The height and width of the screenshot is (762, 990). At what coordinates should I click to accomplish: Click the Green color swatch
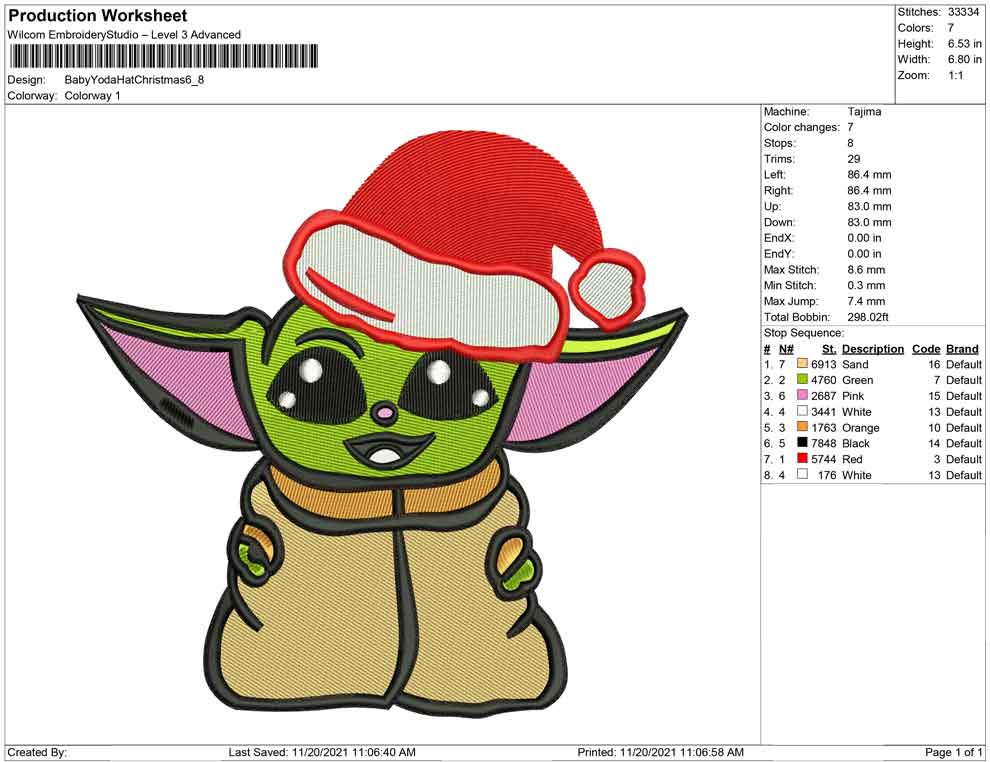802,379
